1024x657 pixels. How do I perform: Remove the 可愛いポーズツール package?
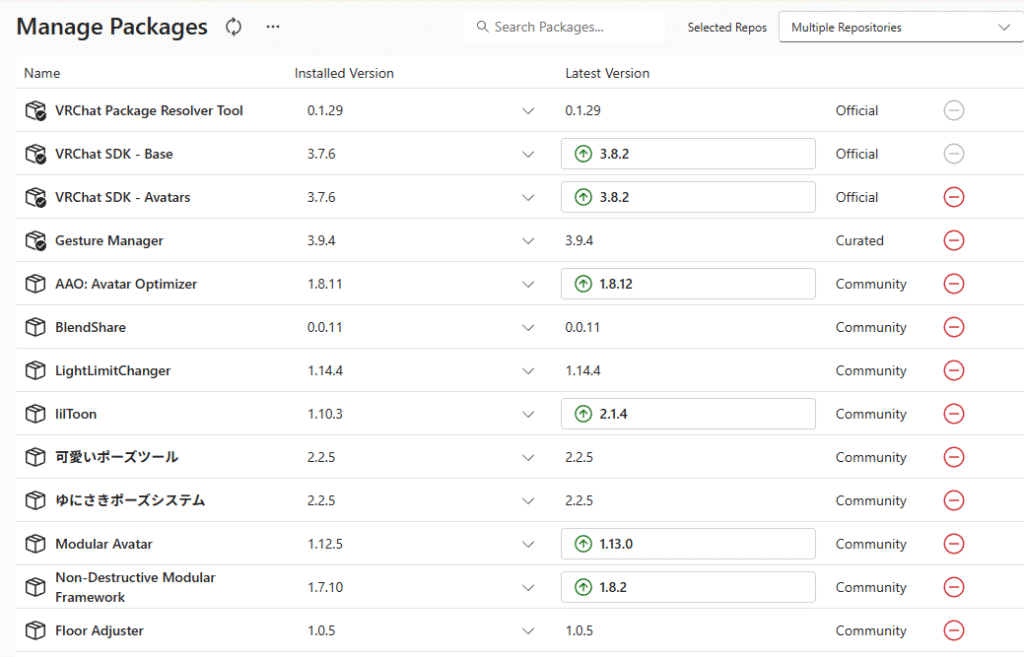[953, 457]
